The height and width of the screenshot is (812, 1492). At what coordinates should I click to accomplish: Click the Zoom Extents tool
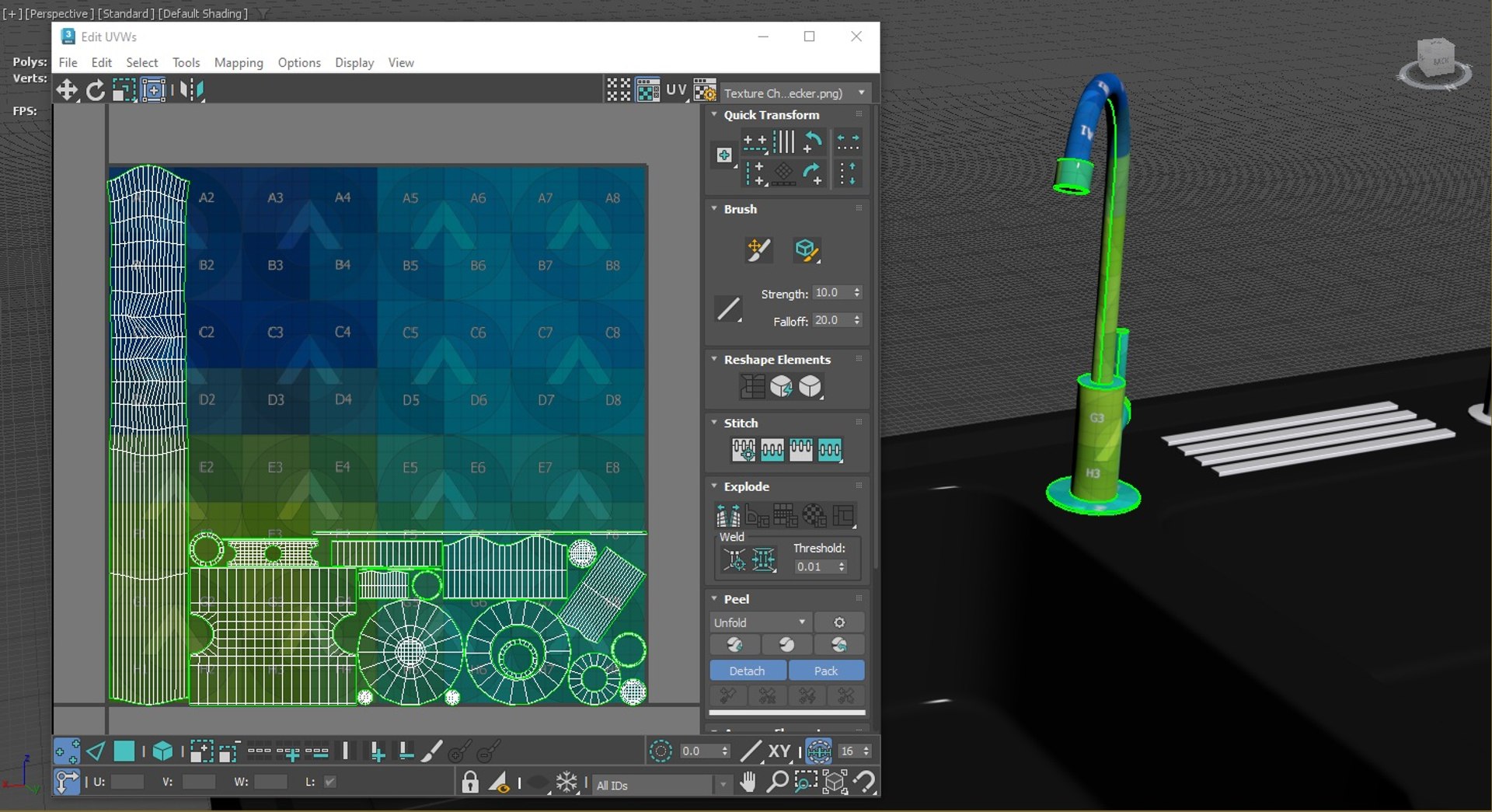(x=835, y=782)
